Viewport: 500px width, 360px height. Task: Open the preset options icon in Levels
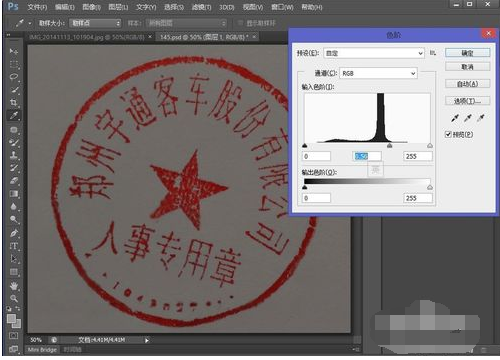433,53
